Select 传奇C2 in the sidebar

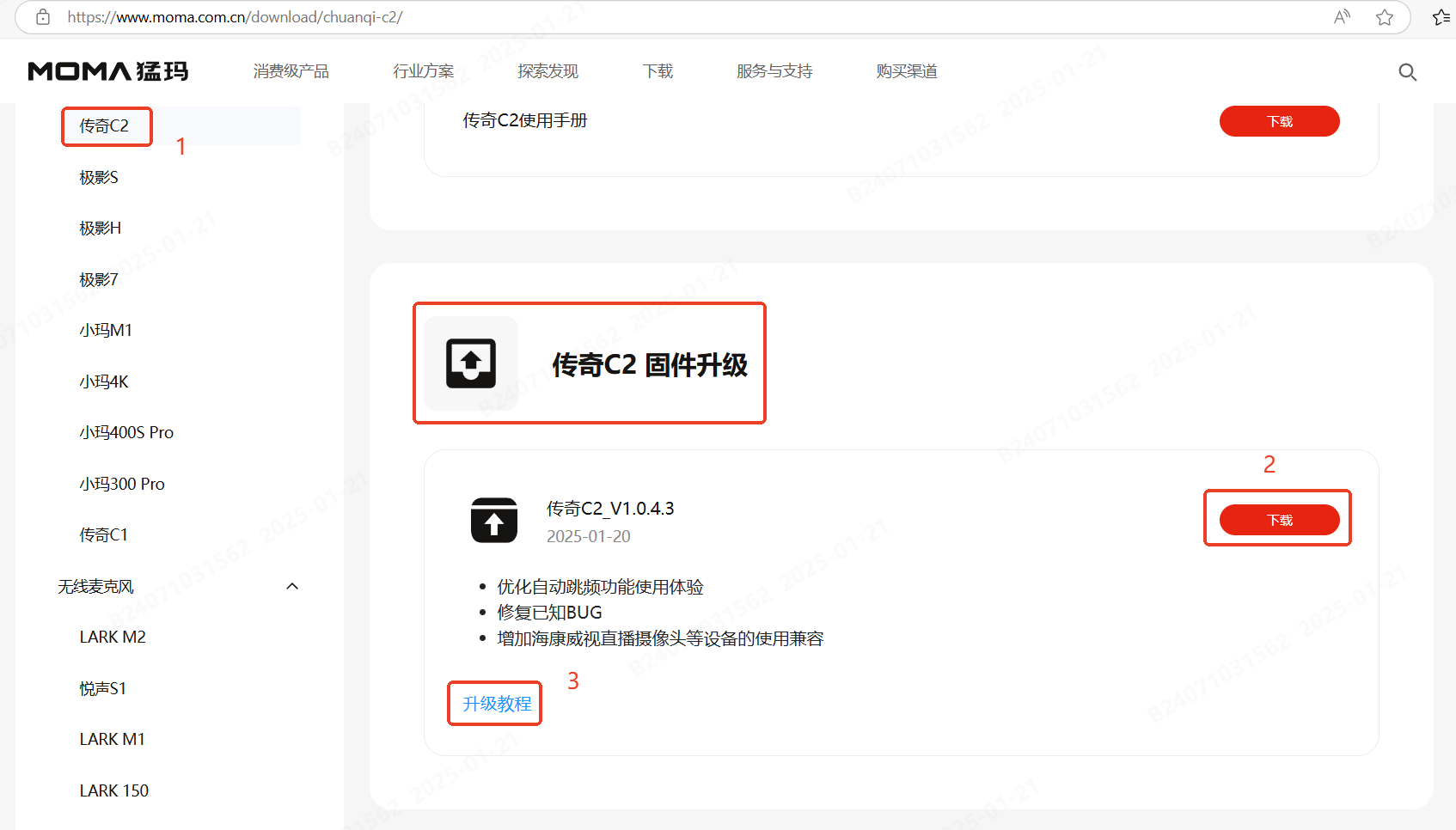pyautogui.click(x=104, y=126)
